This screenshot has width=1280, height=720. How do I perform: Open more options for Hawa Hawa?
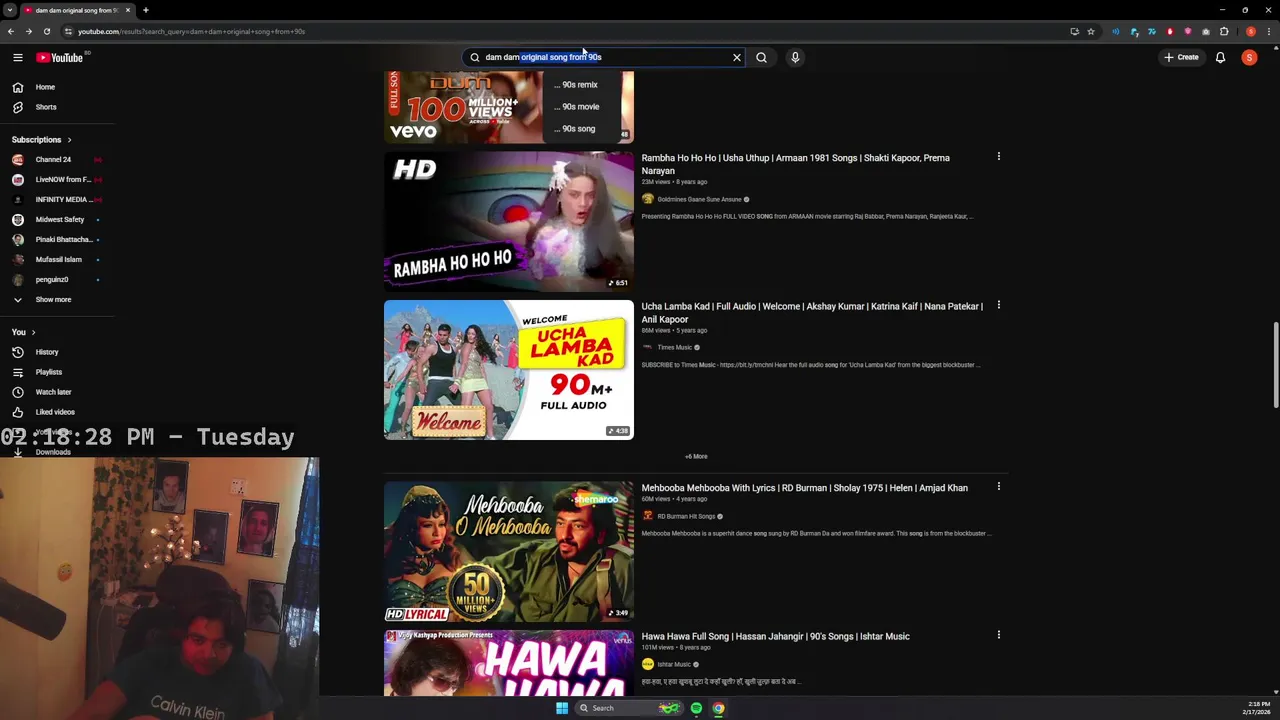coord(998,635)
